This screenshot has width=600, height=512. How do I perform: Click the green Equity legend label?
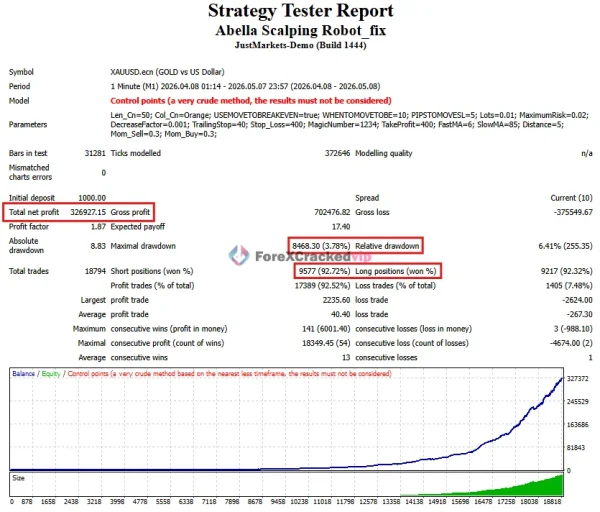pos(51,373)
